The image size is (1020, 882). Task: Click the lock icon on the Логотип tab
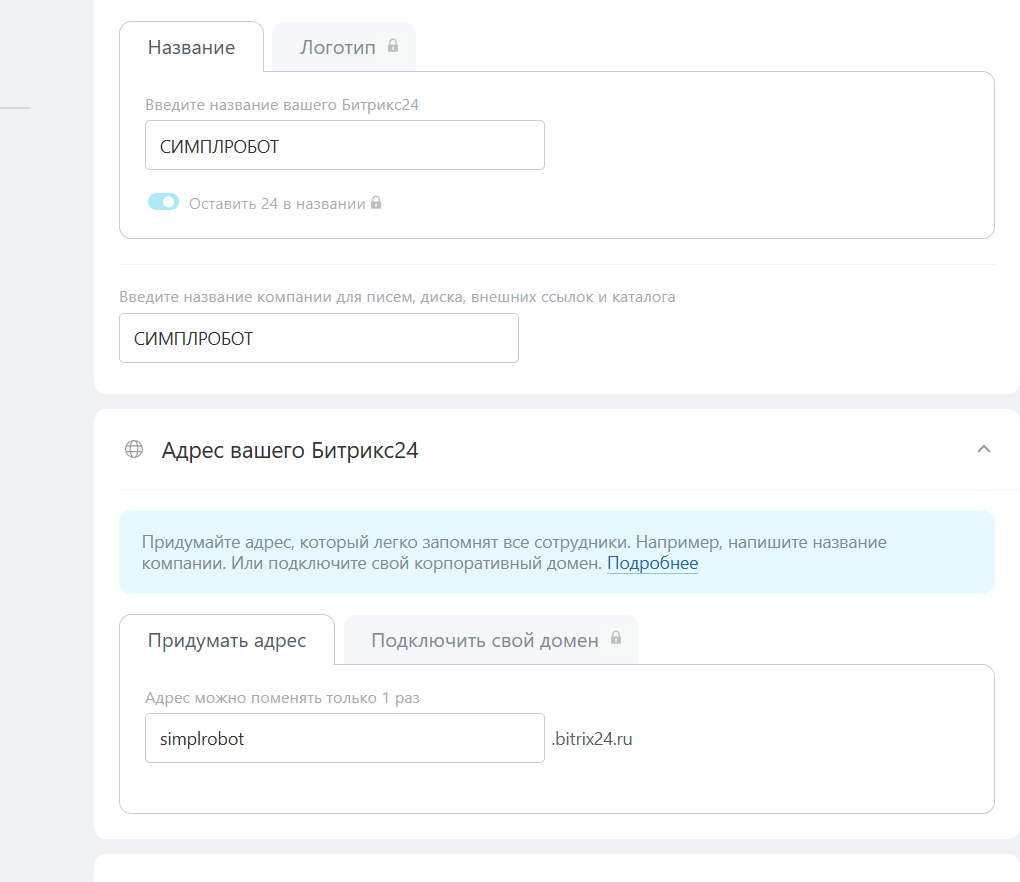[393, 46]
